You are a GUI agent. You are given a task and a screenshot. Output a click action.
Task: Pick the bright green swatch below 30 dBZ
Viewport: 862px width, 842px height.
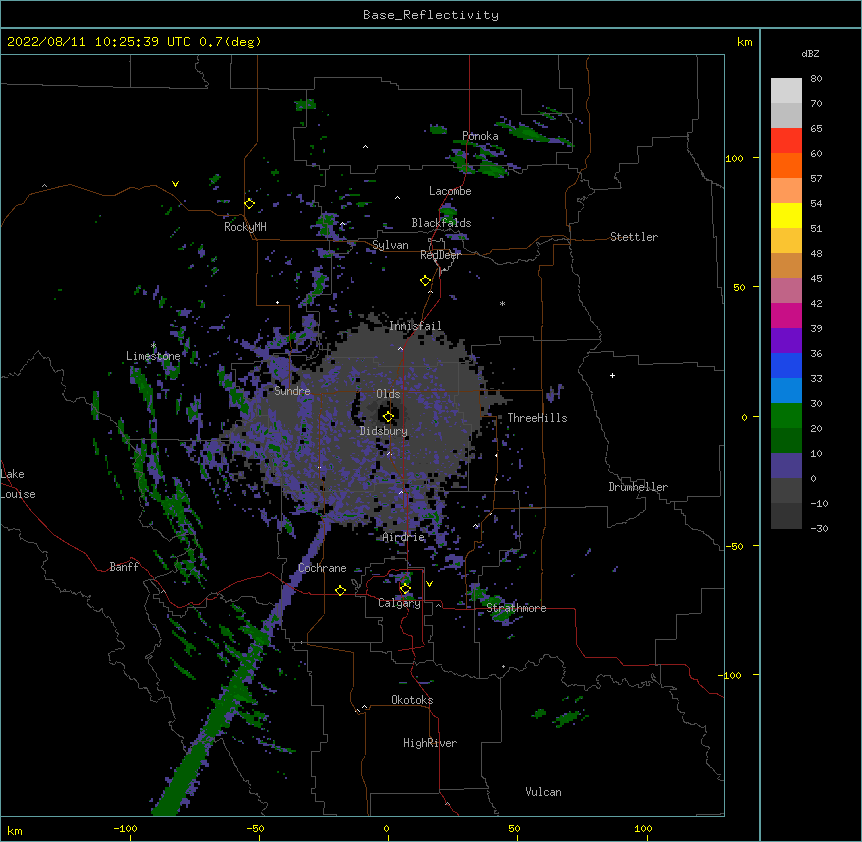click(786, 416)
